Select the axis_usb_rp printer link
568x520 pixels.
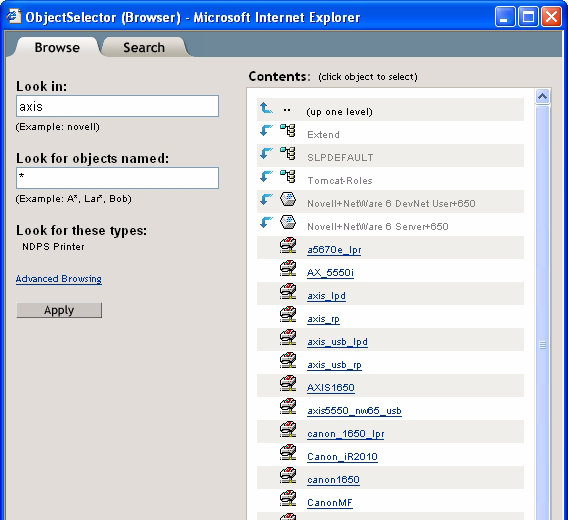(x=334, y=365)
